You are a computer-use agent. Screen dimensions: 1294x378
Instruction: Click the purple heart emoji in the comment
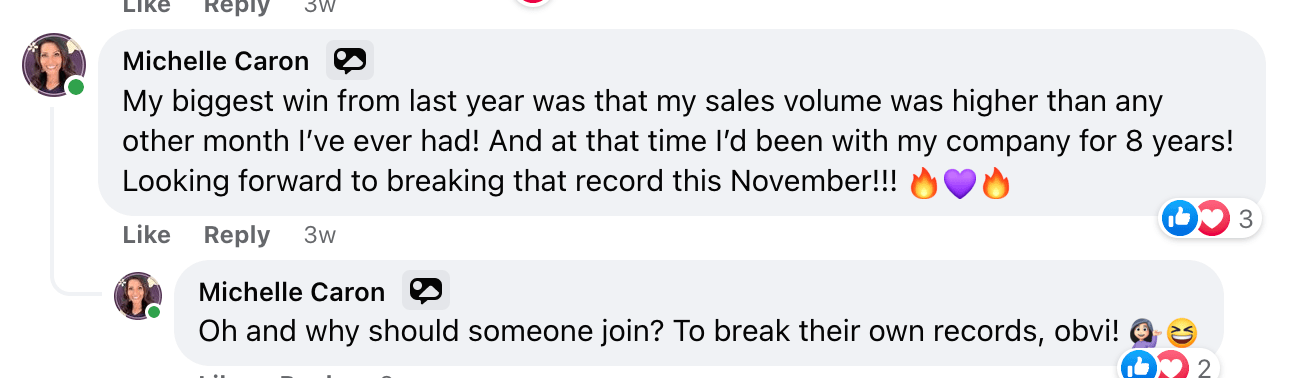point(960,184)
